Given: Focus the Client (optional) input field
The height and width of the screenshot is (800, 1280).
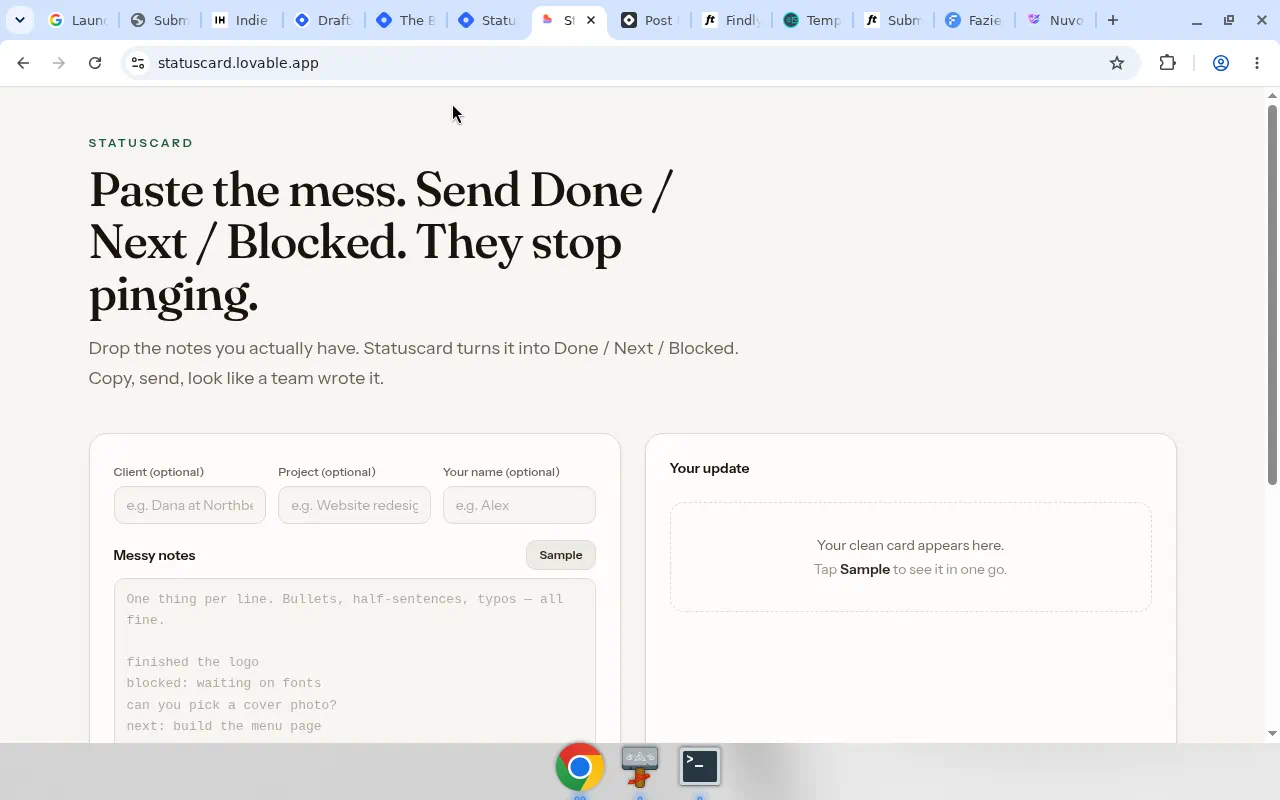Looking at the screenshot, I should pos(190,505).
